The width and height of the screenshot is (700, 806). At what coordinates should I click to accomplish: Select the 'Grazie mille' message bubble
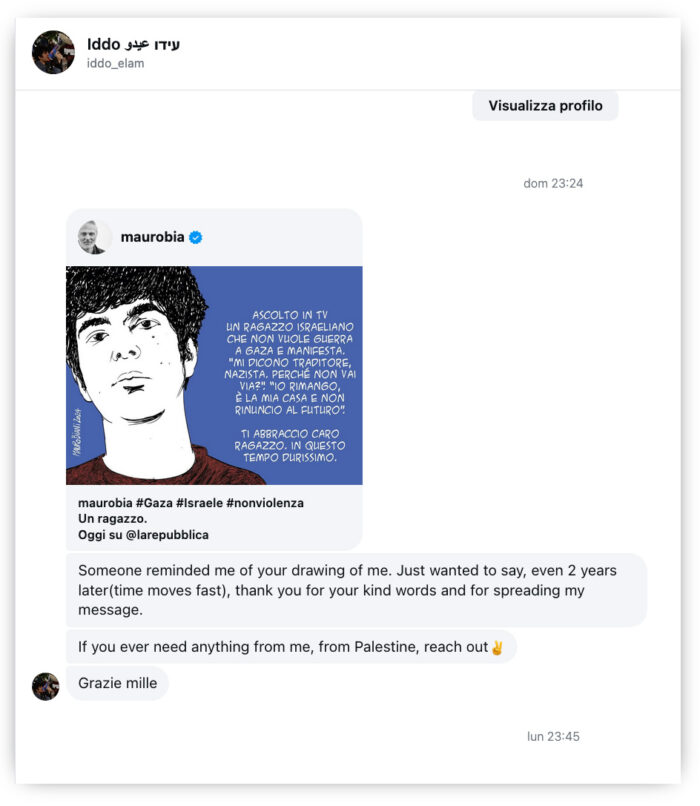click(117, 684)
